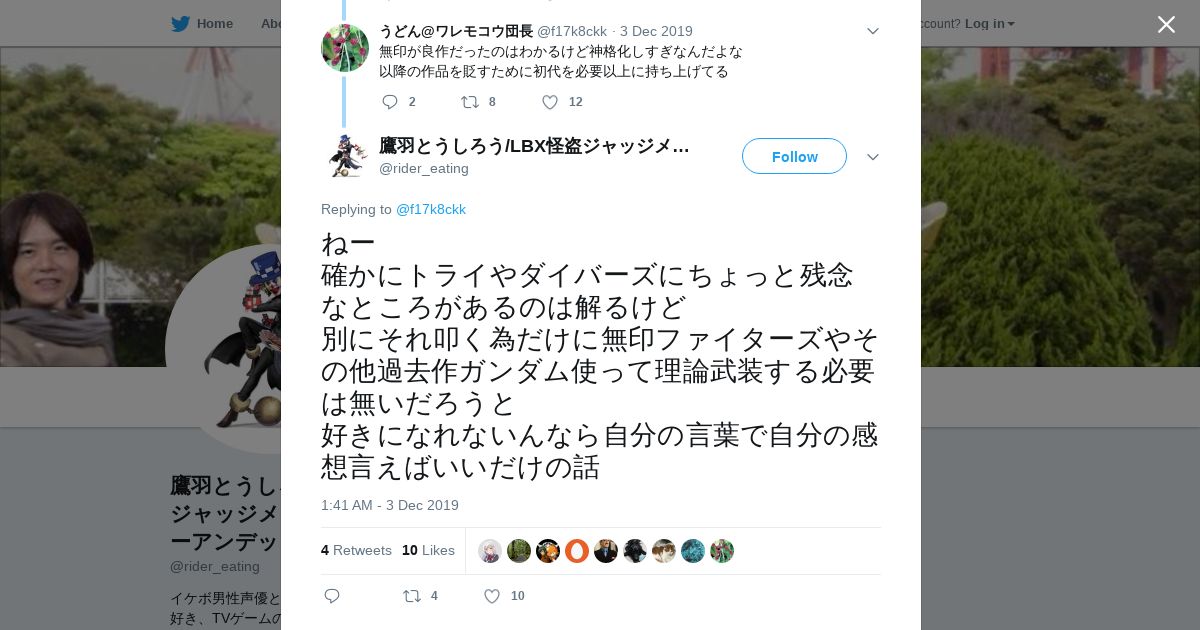Close the tweet overlay with the X
1200x630 pixels.
(1166, 24)
